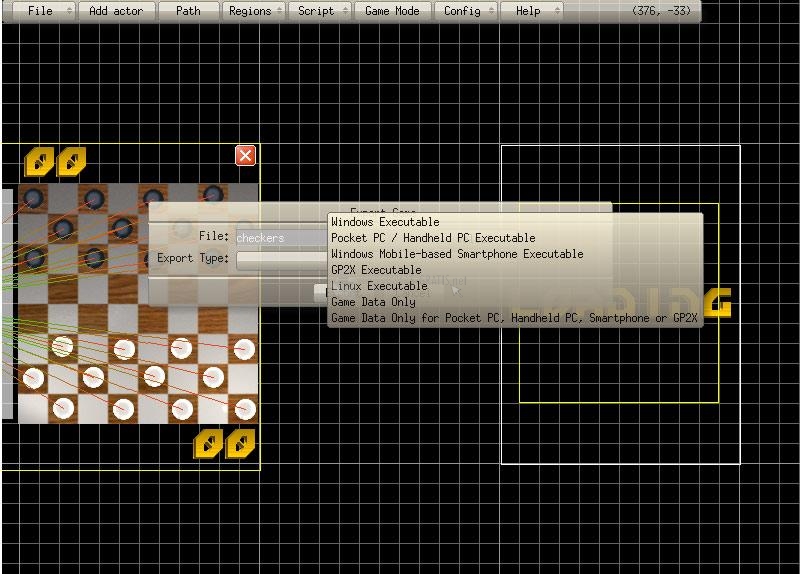Click right yellow pencil icon below board
The image size is (800, 574).
click(x=240, y=443)
